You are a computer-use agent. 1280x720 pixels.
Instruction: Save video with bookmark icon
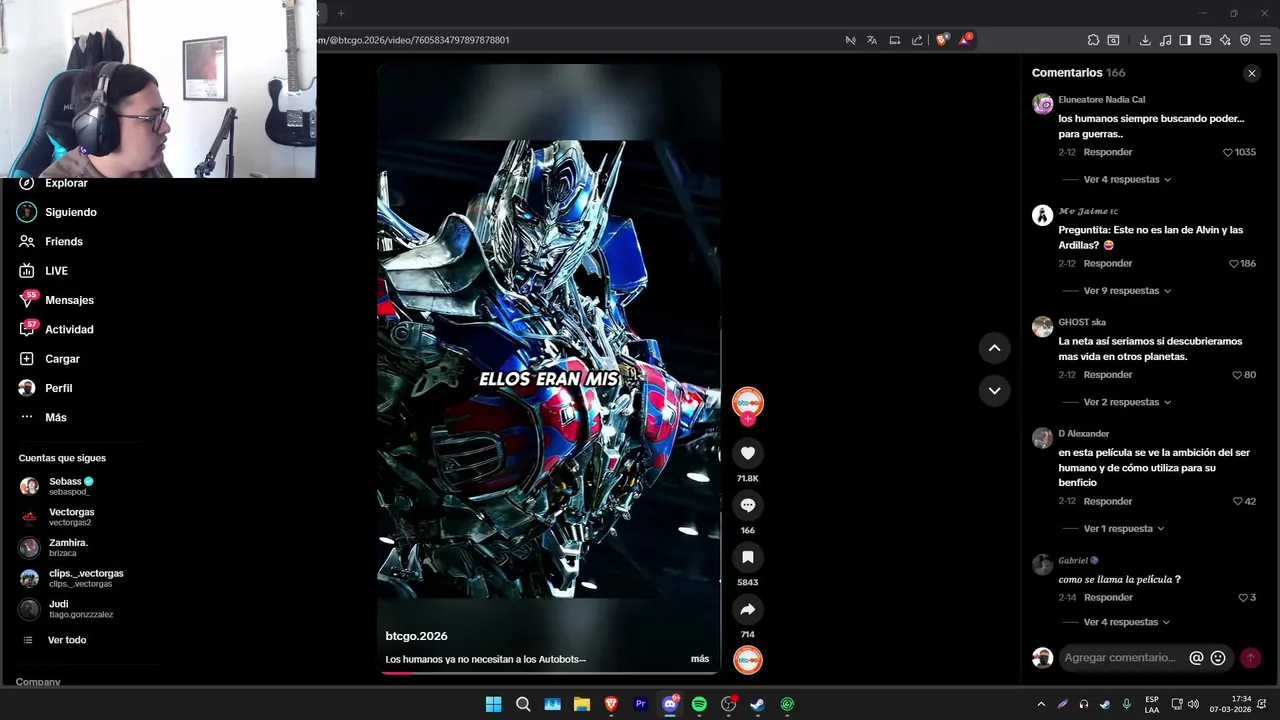[x=747, y=557]
